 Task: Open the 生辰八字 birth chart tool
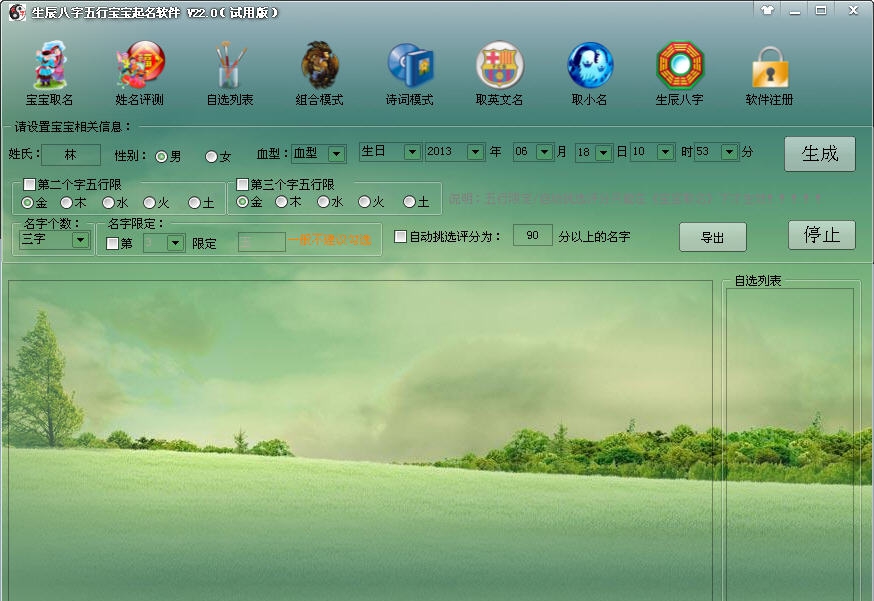(678, 70)
